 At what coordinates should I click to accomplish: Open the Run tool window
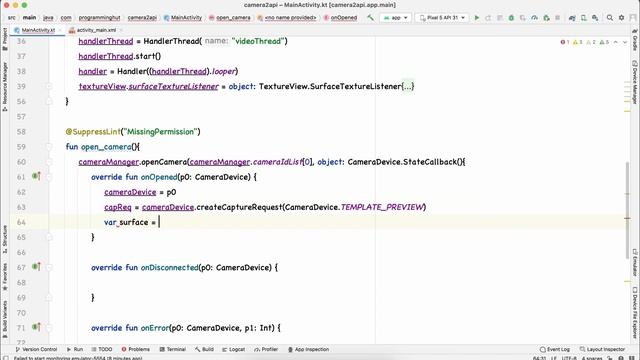(75, 349)
